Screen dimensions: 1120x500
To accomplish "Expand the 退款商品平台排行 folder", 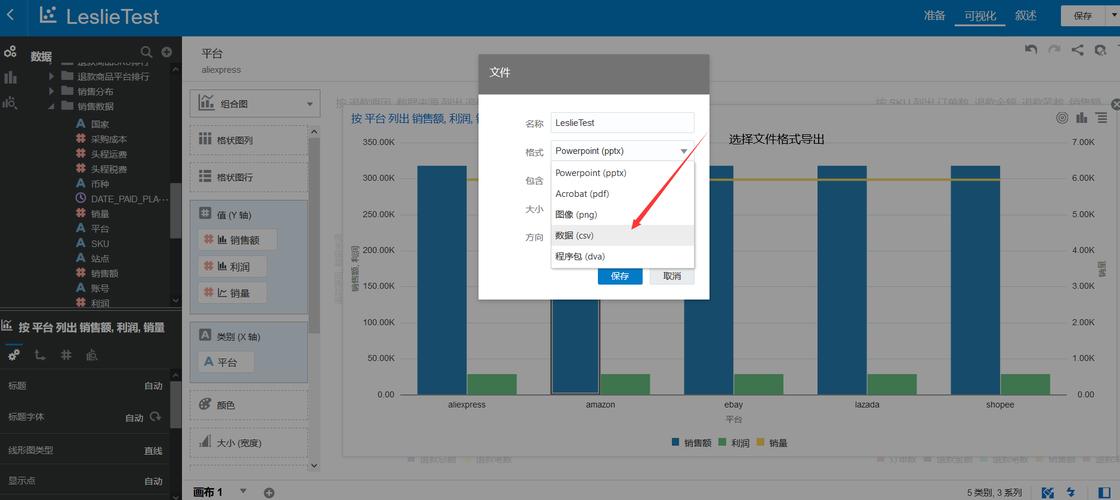I will click(x=51, y=76).
